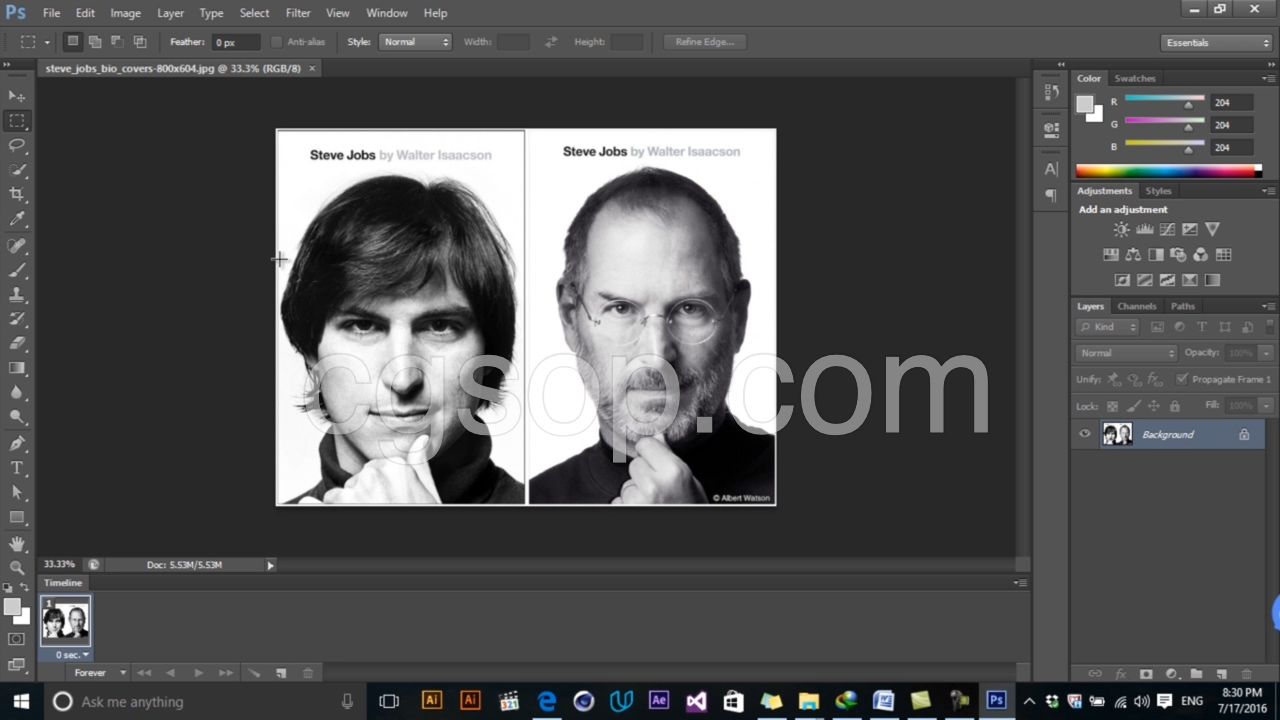Open the Image menu

(125, 13)
